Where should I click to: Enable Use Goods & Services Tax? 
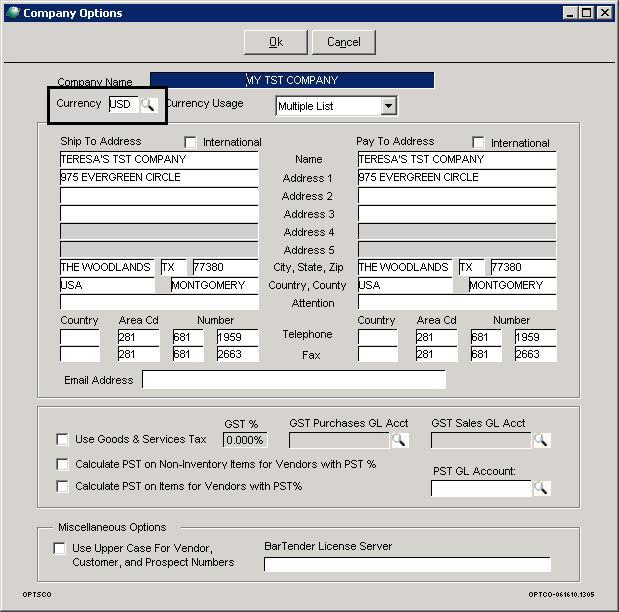click(x=62, y=439)
